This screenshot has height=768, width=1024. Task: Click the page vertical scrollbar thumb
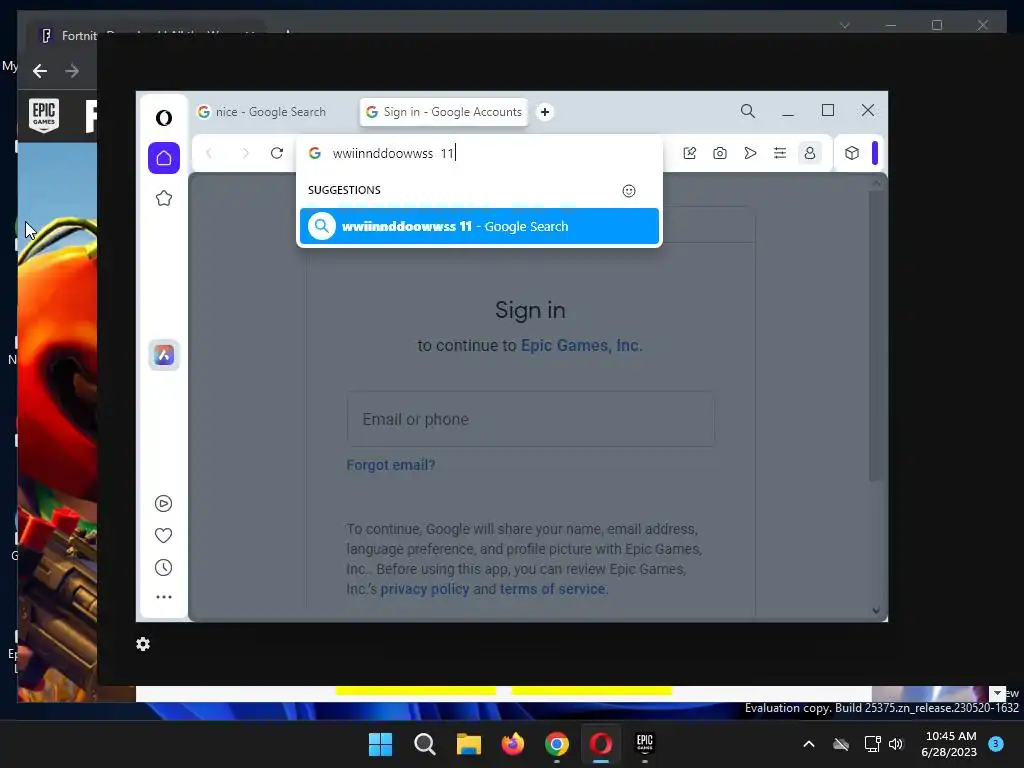(876, 335)
